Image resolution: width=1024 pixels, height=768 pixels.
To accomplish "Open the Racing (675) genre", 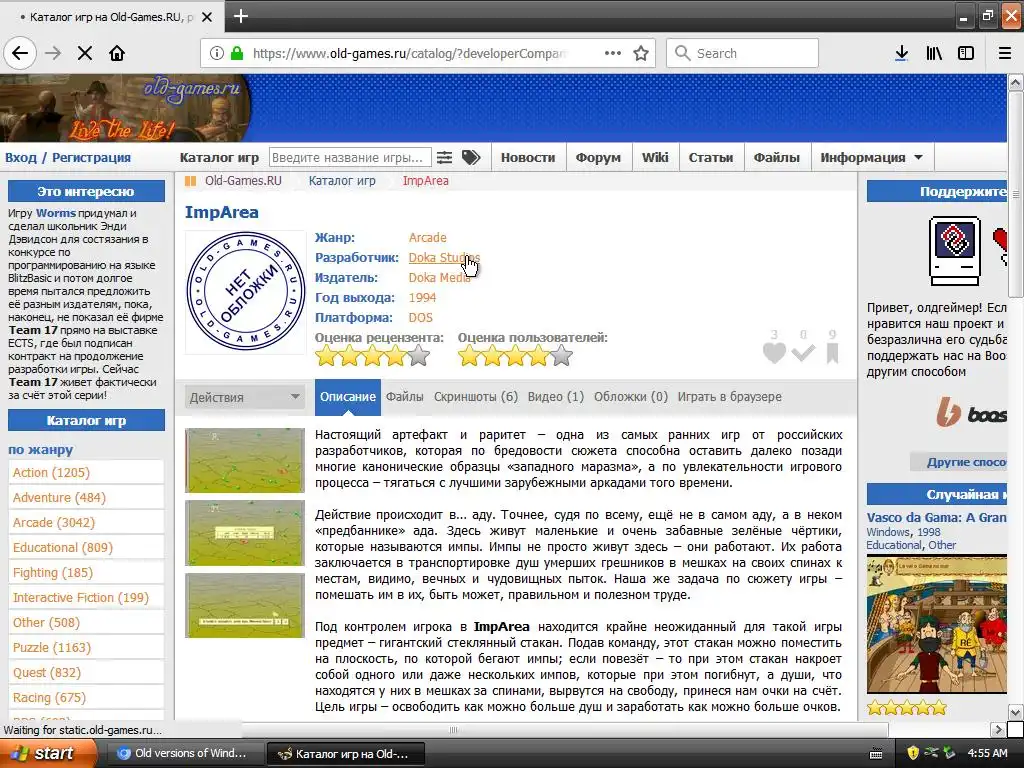I will pos(86,697).
